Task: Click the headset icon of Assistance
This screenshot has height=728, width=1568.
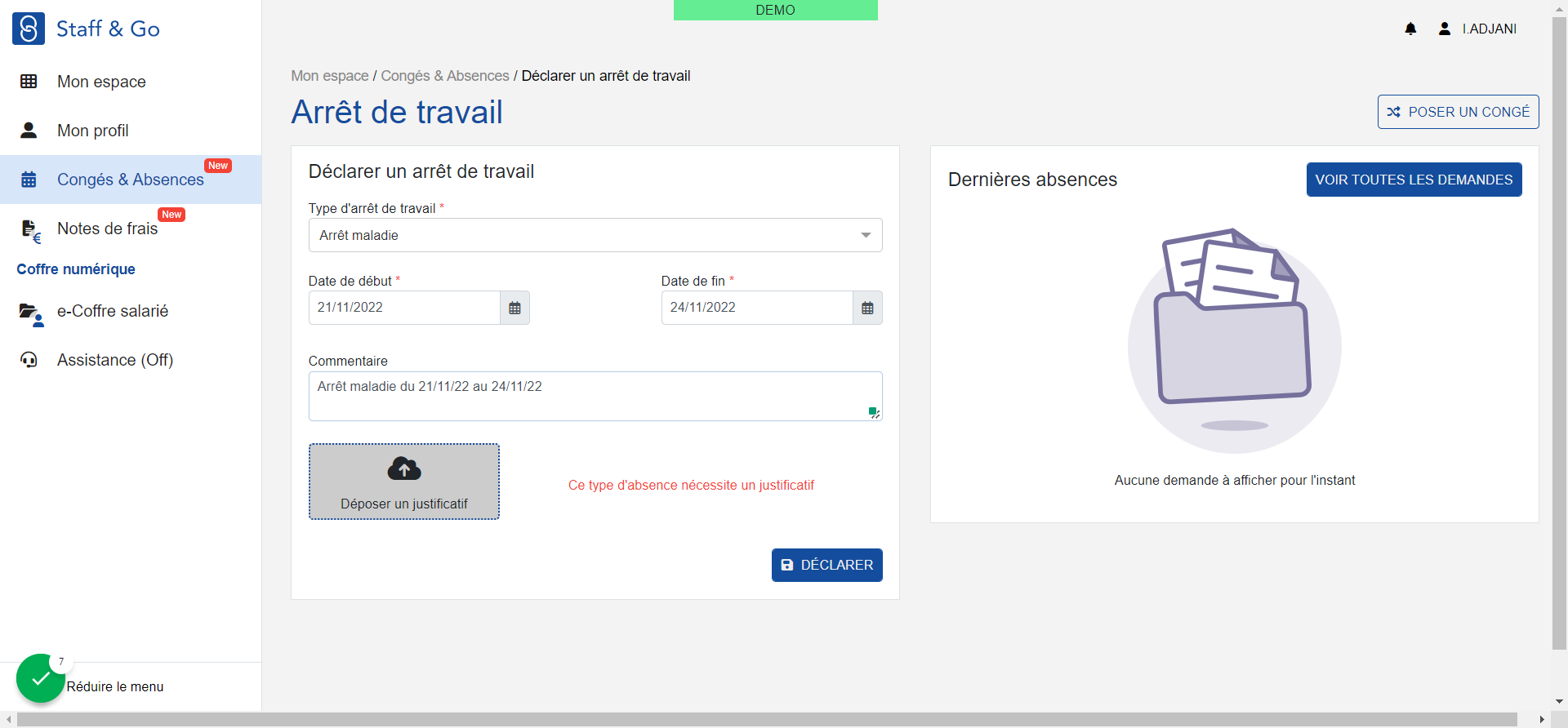Action: point(29,360)
